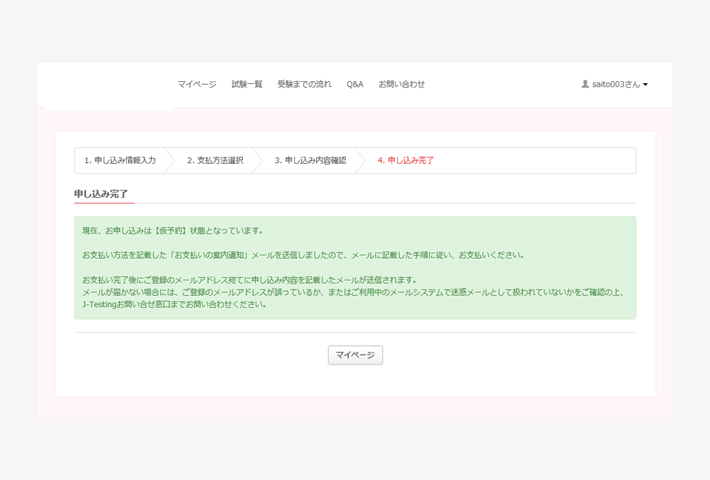Select step 3. 申し込み内容確認
This screenshot has width=710, height=480.
click(x=311, y=160)
